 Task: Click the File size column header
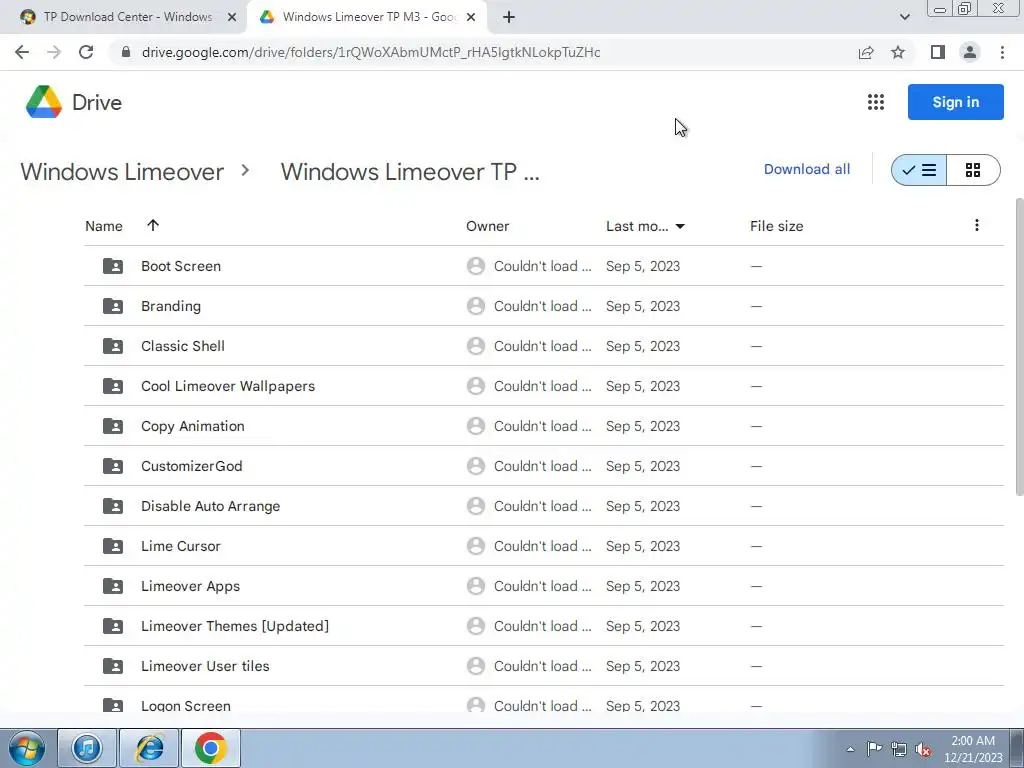[776, 226]
